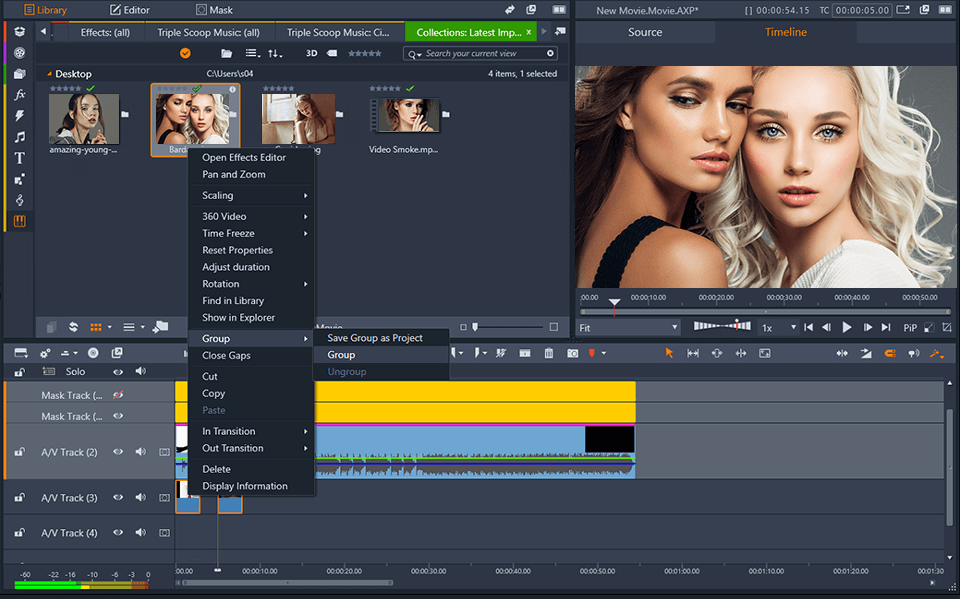
Task: Mute audio on A/V Track (3)
Action: tap(140, 497)
